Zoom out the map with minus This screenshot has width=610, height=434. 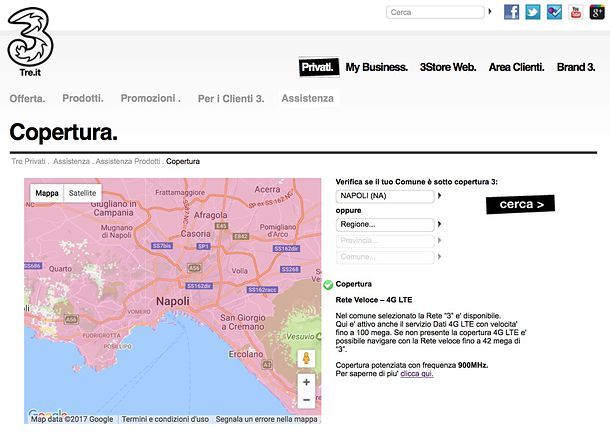pos(306,400)
